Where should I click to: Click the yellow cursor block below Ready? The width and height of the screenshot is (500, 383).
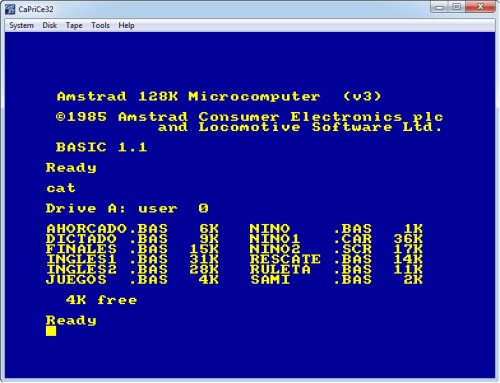tap(51, 331)
